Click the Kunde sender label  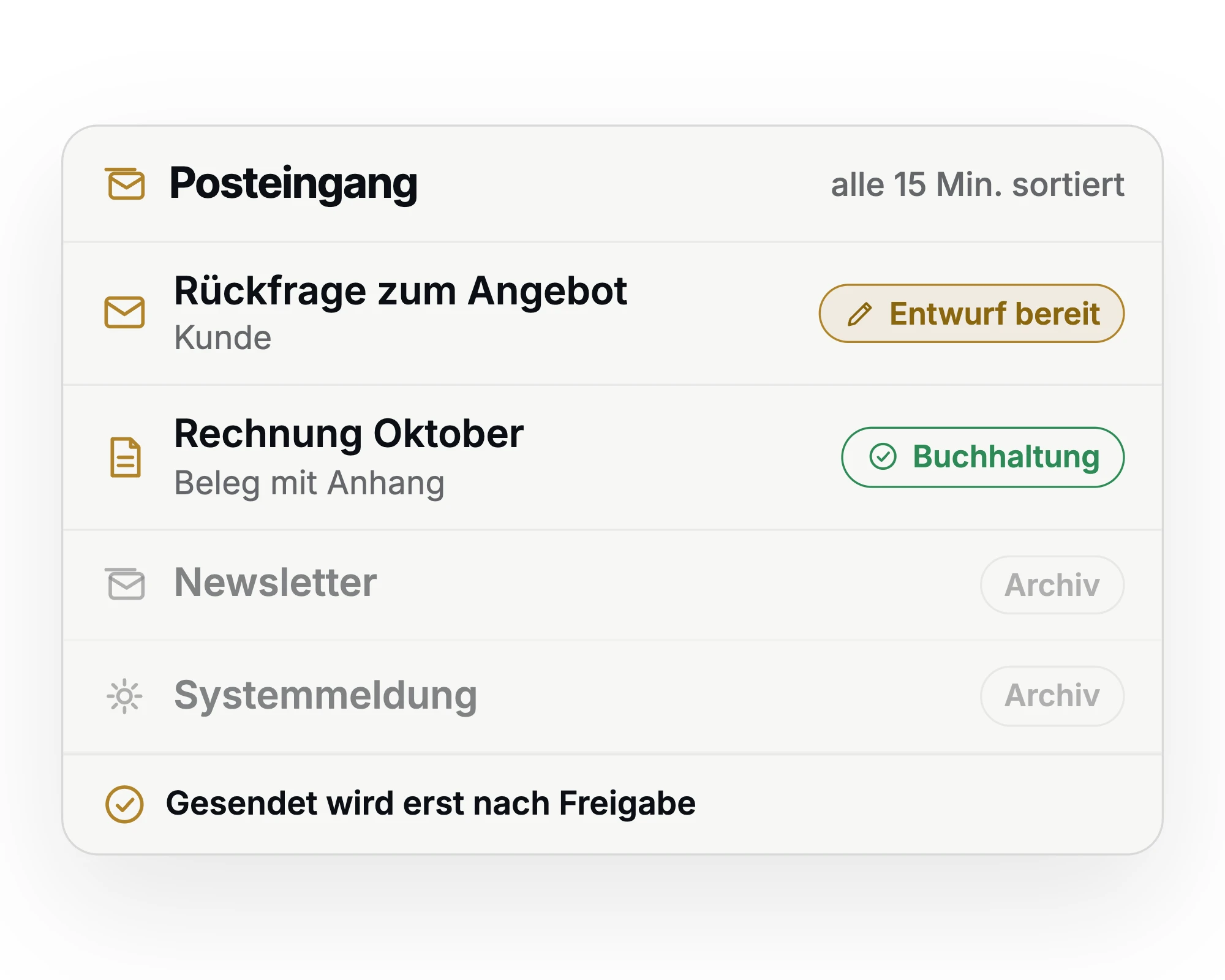(222, 337)
